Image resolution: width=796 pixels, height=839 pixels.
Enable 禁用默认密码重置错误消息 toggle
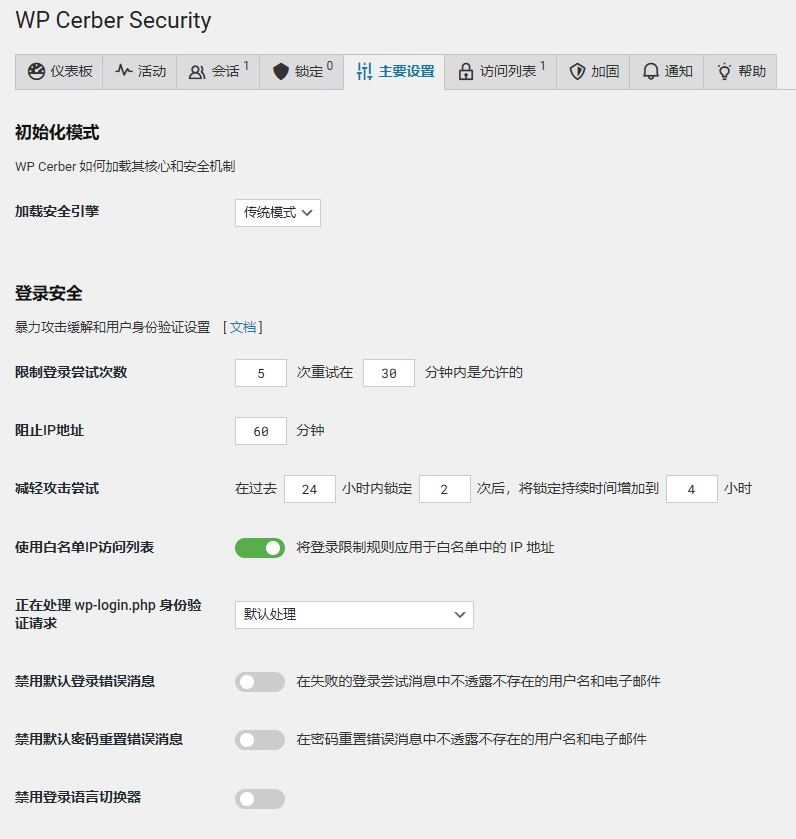pos(260,740)
